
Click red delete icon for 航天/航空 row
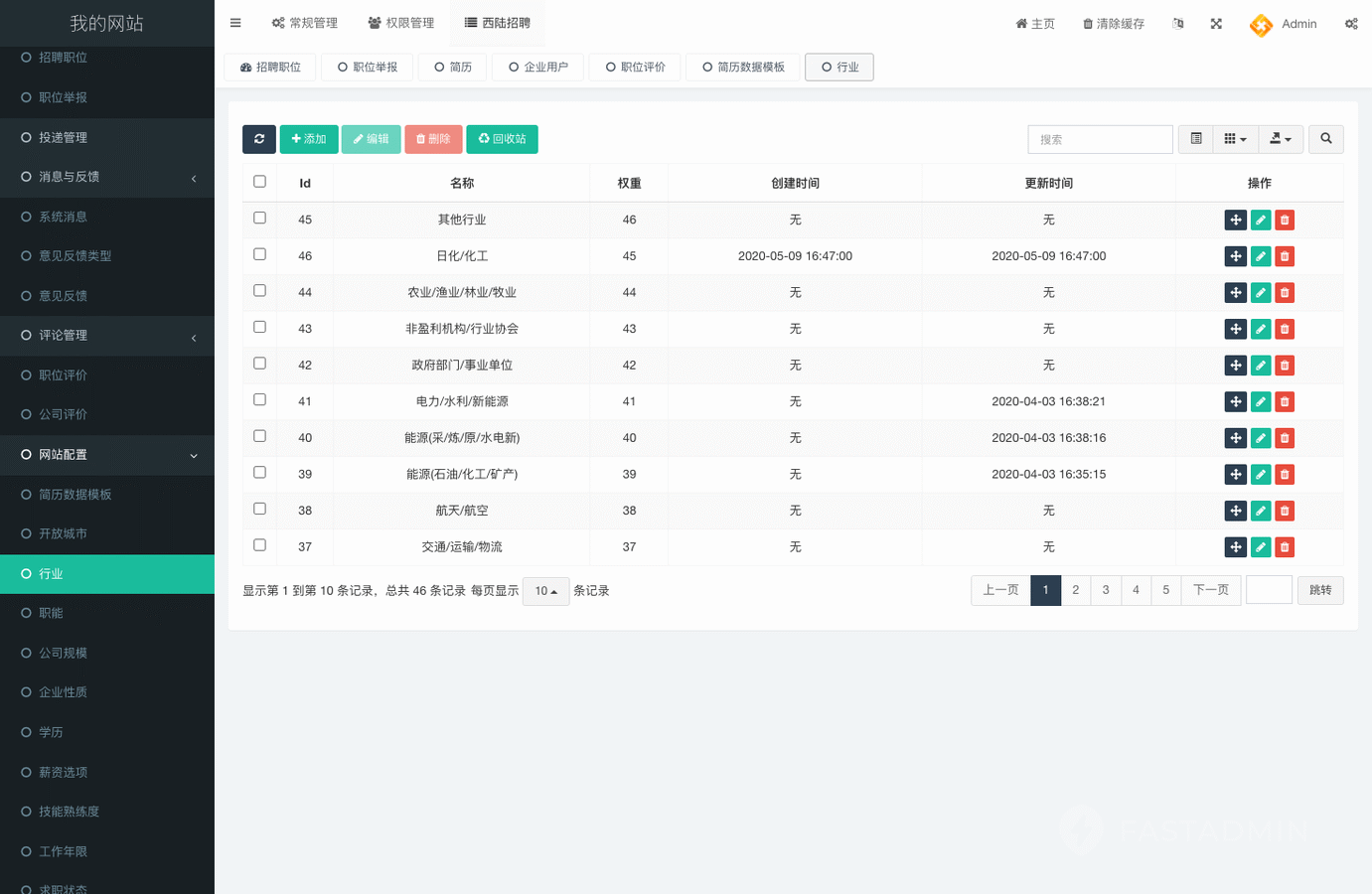click(1285, 511)
